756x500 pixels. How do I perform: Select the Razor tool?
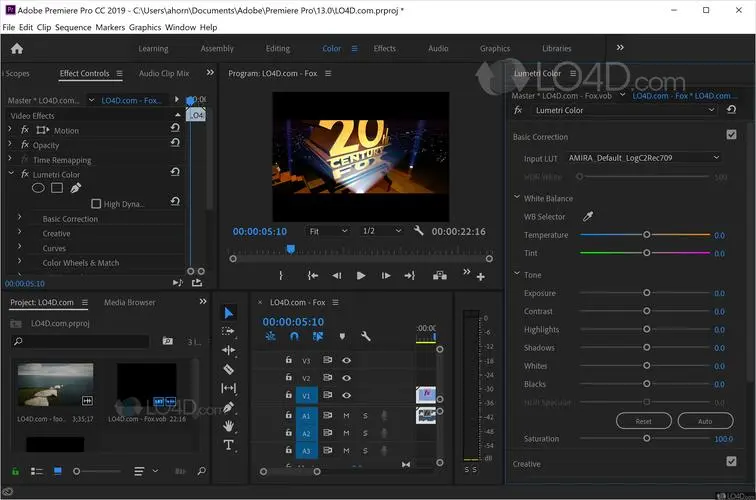tap(228, 369)
